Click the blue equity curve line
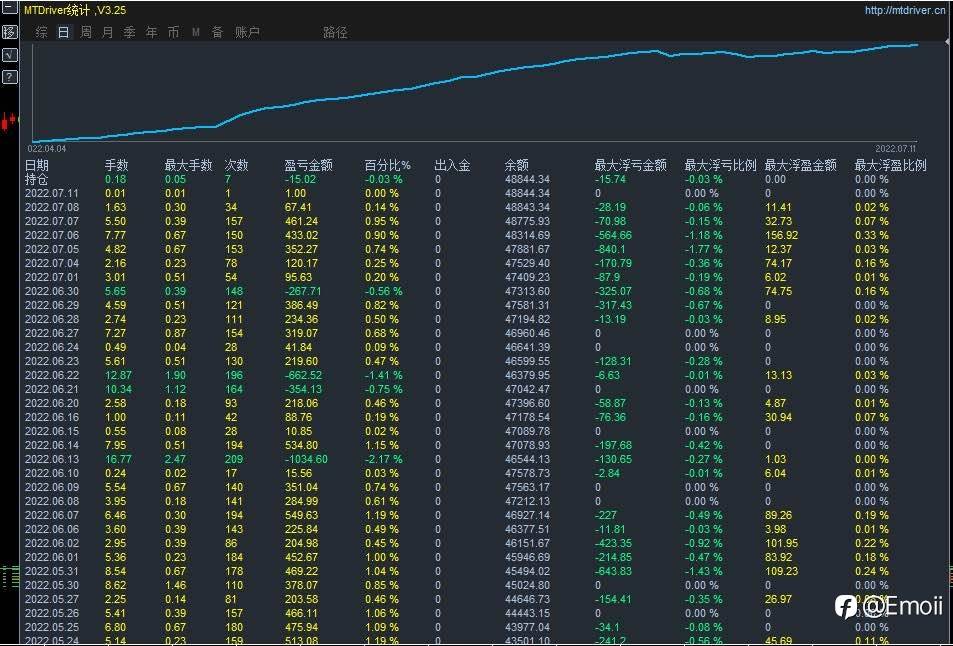Screen dimensions: 953x646 click(x=474, y=77)
